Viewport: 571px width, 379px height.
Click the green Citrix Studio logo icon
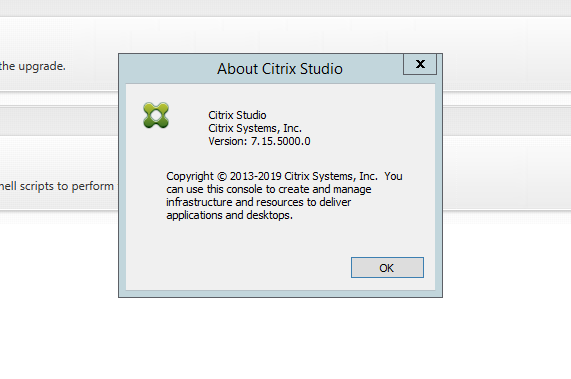point(156,115)
